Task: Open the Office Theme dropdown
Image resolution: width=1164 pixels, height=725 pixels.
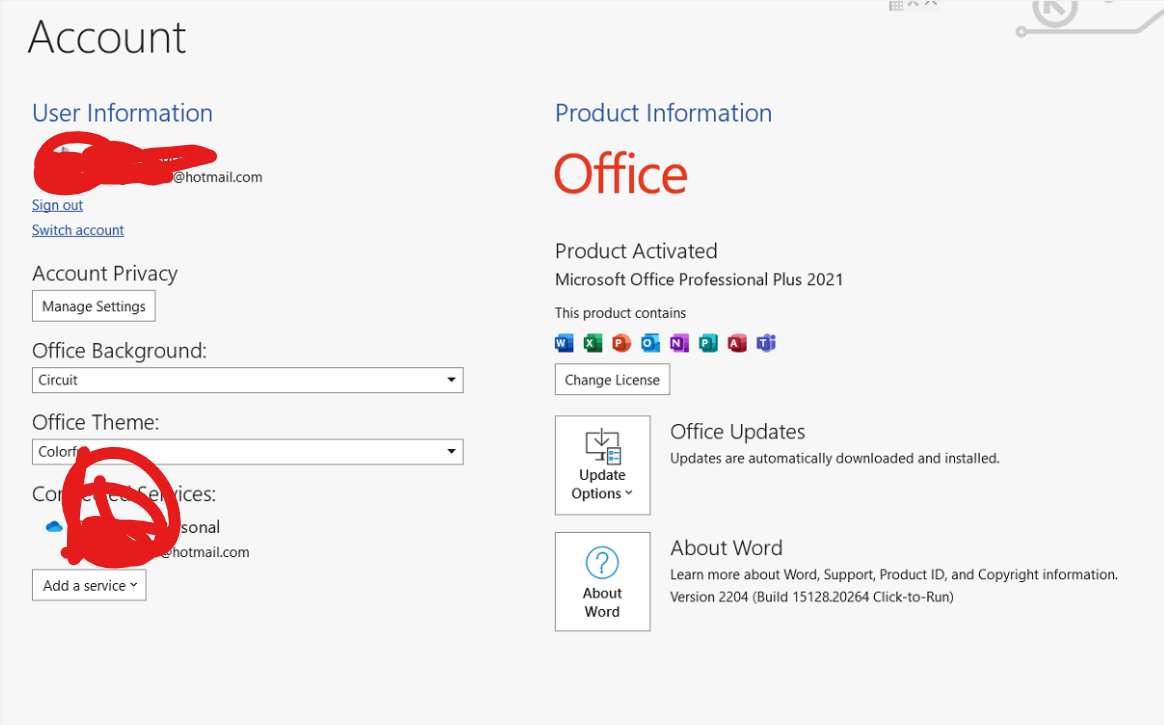Action: click(247, 451)
